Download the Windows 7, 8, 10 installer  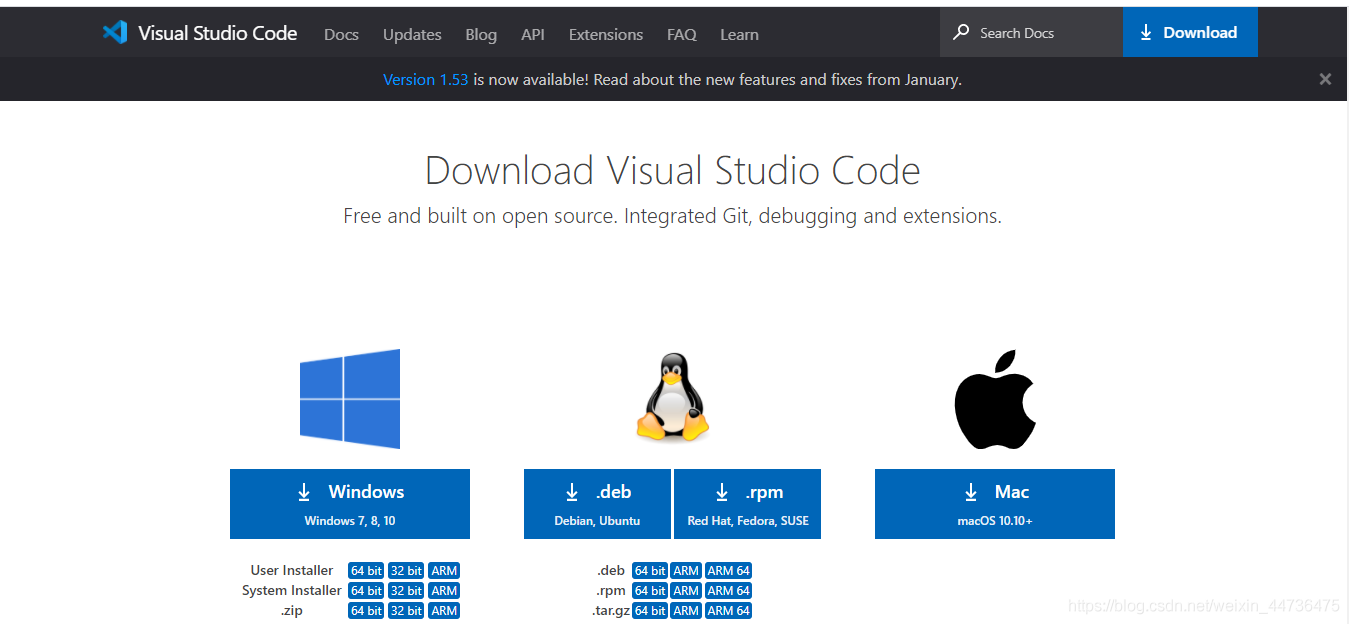(350, 504)
